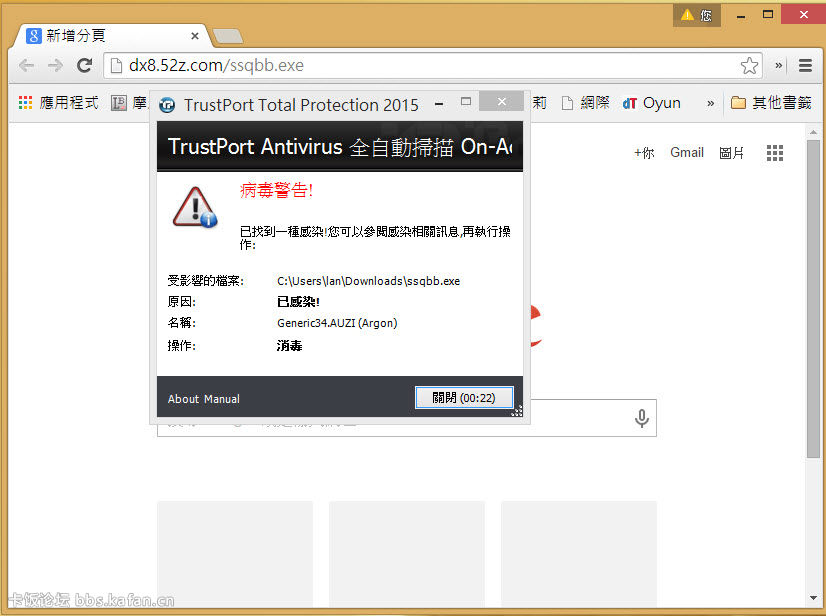Click the scrollbar down arrow

[x=813, y=598]
